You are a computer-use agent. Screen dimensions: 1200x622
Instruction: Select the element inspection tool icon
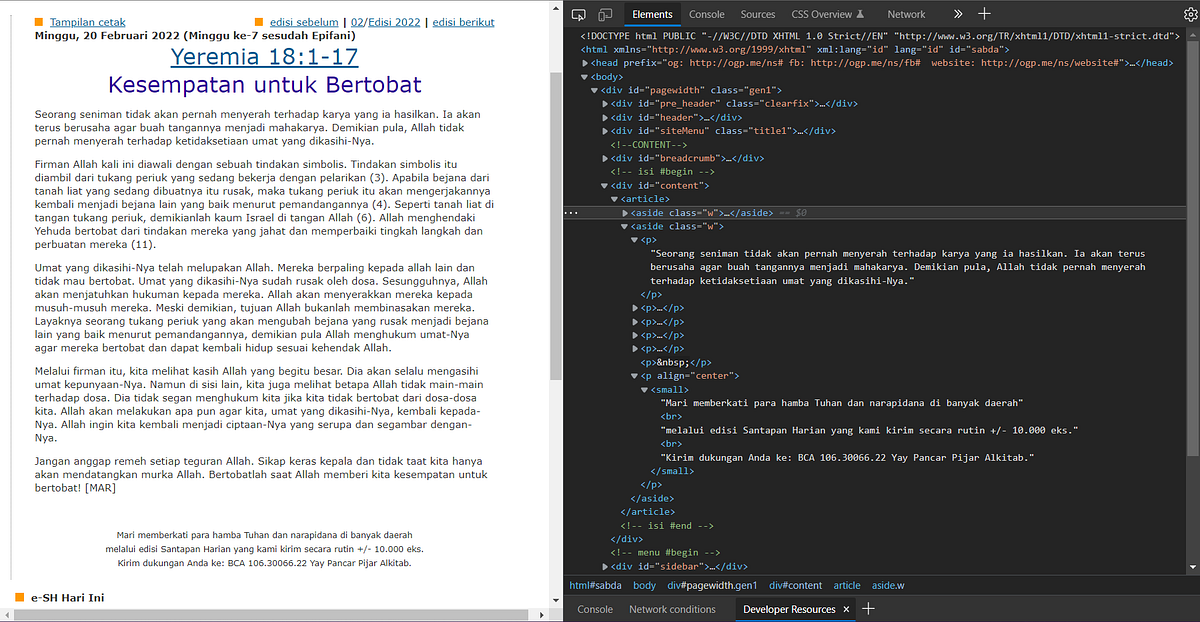(577, 14)
